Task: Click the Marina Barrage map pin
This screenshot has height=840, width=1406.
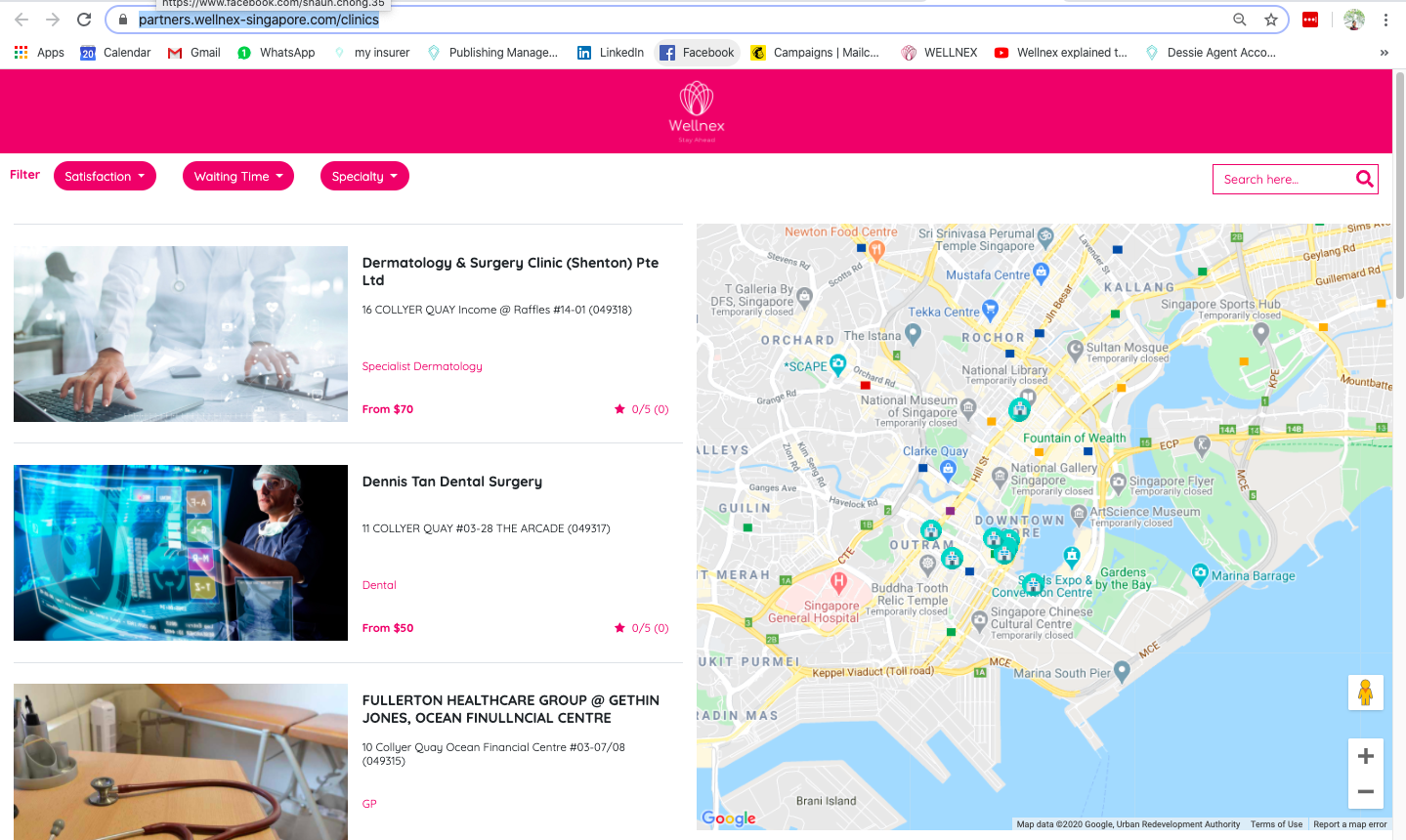Action: pyautogui.click(x=1200, y=574)
